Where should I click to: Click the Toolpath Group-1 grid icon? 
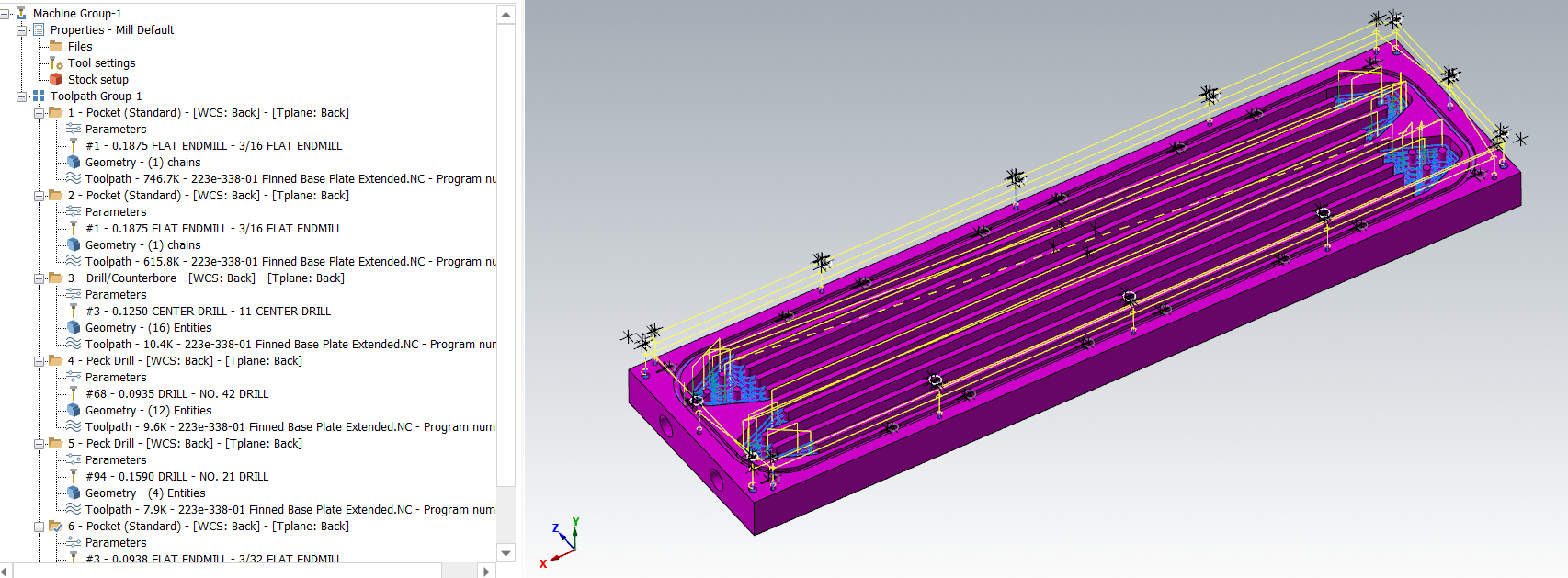pos(39,96)
